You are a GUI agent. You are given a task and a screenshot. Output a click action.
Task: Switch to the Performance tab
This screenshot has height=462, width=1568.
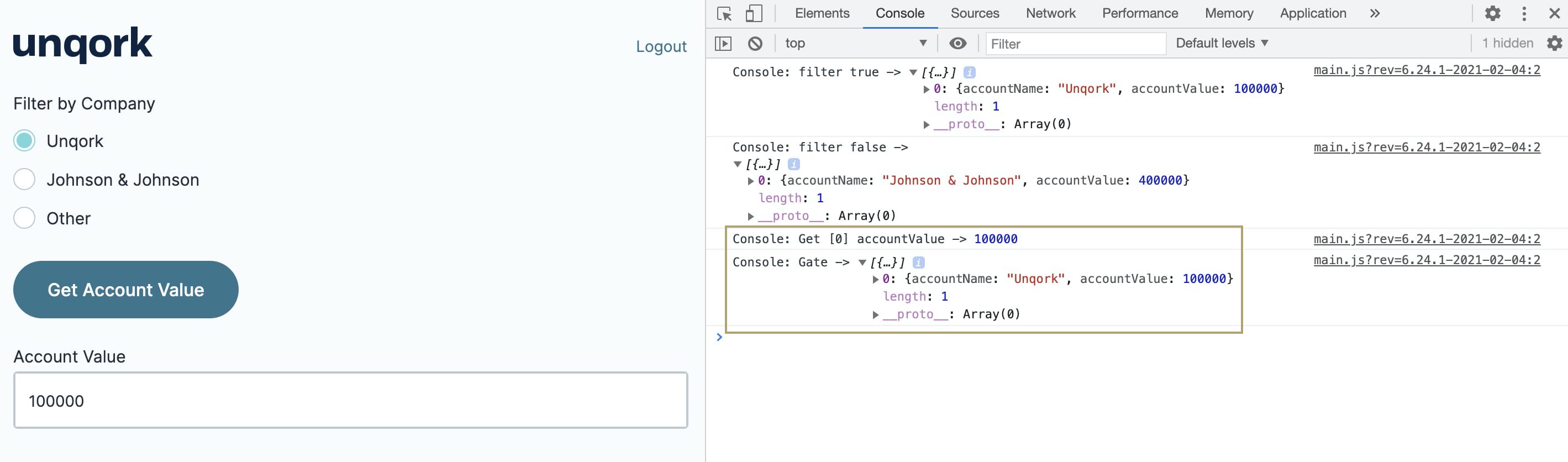tap(1139, 13)
